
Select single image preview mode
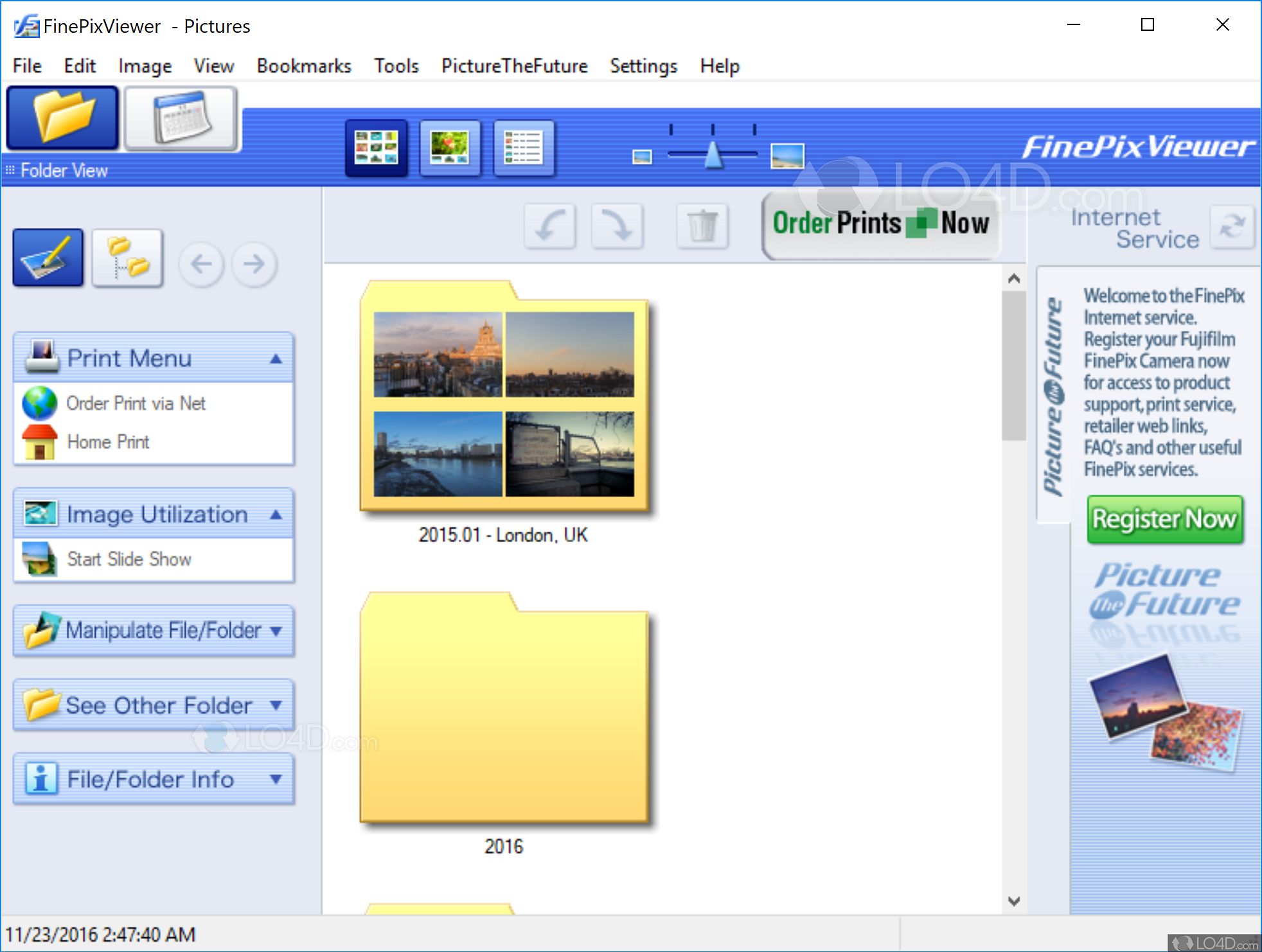pyautogui.click(x=450, y=148)
